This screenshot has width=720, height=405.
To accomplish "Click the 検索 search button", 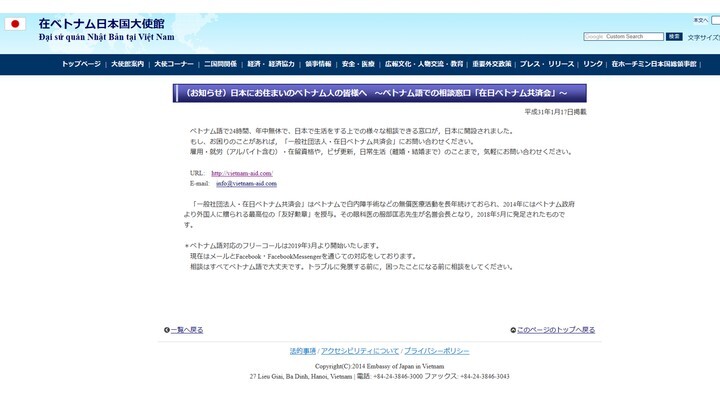I will 674,36.
